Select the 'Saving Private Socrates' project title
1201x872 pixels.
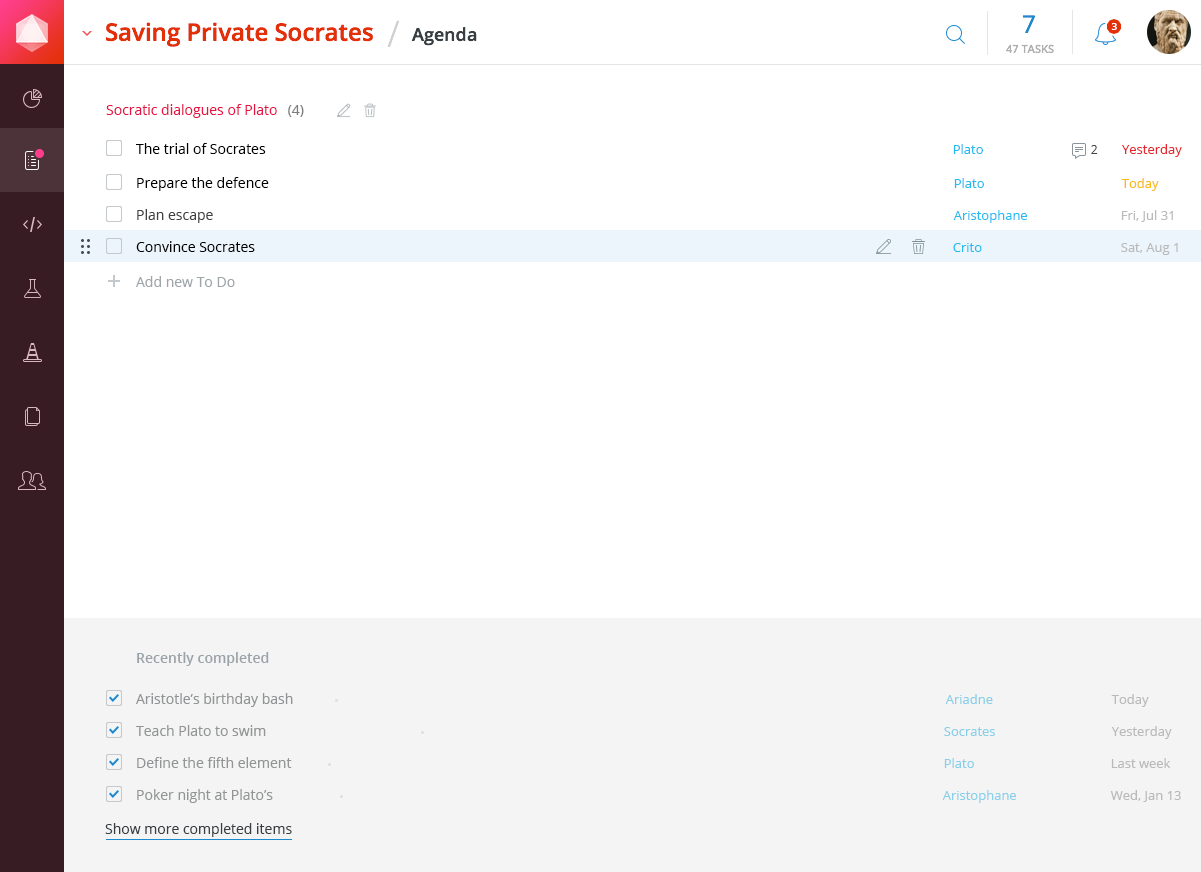pyautogui.click(x=239, y=32)
